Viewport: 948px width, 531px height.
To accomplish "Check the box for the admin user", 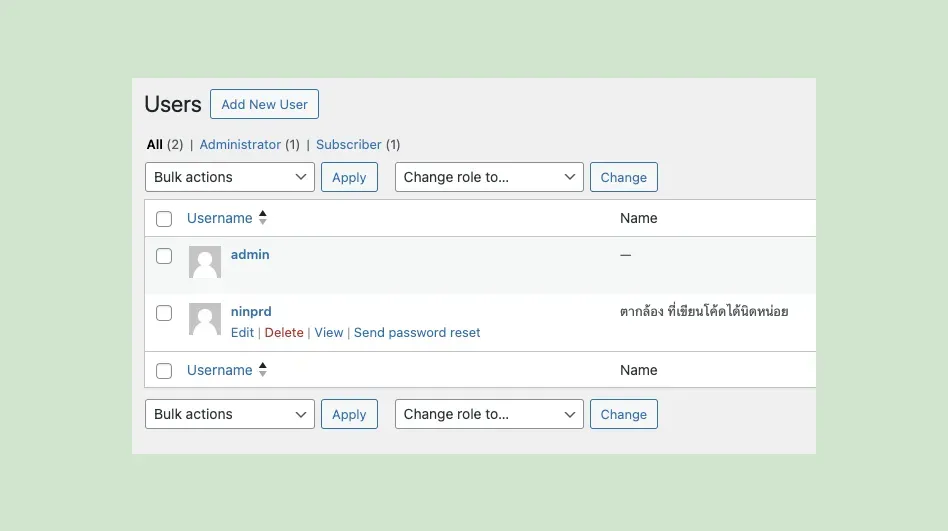I will tap(164, 256).
